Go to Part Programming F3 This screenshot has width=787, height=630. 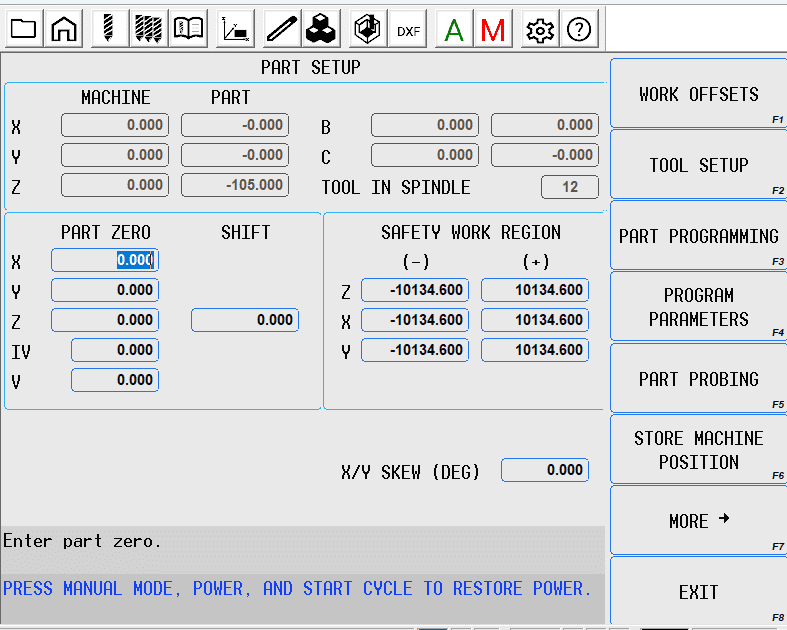698,236
